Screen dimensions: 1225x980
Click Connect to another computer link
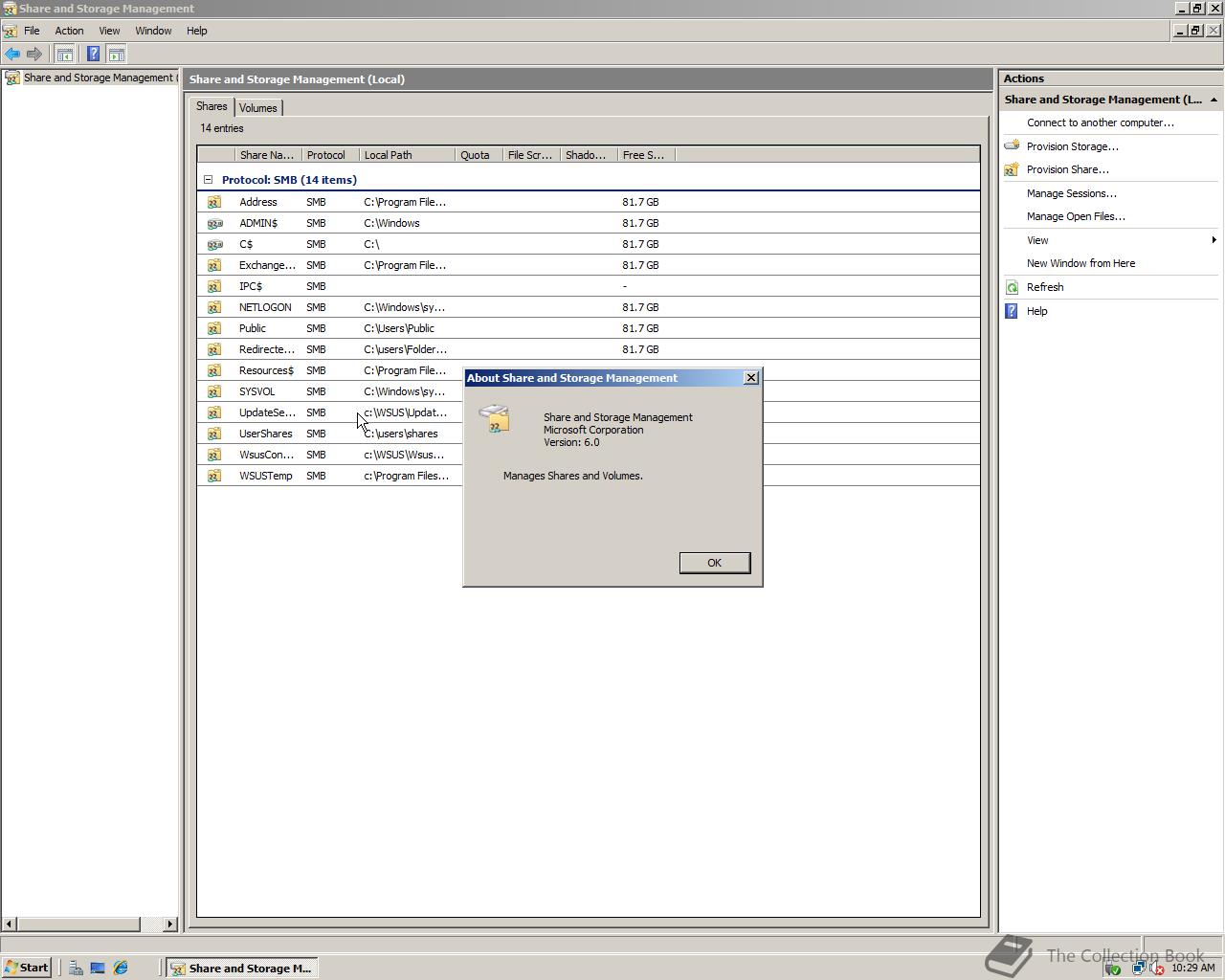click(x=1100, y=122)
